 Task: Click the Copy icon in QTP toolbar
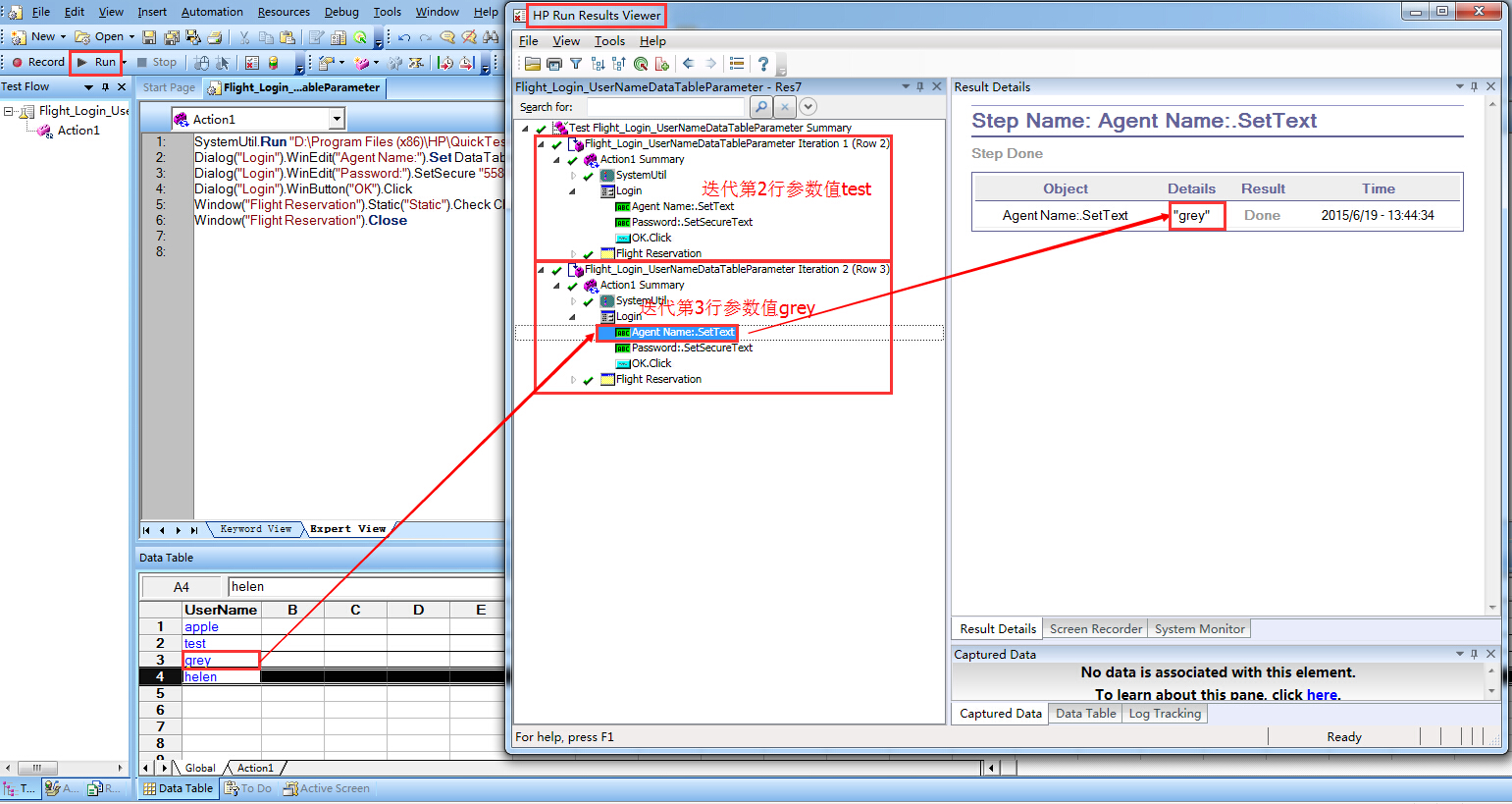[266, 37]
